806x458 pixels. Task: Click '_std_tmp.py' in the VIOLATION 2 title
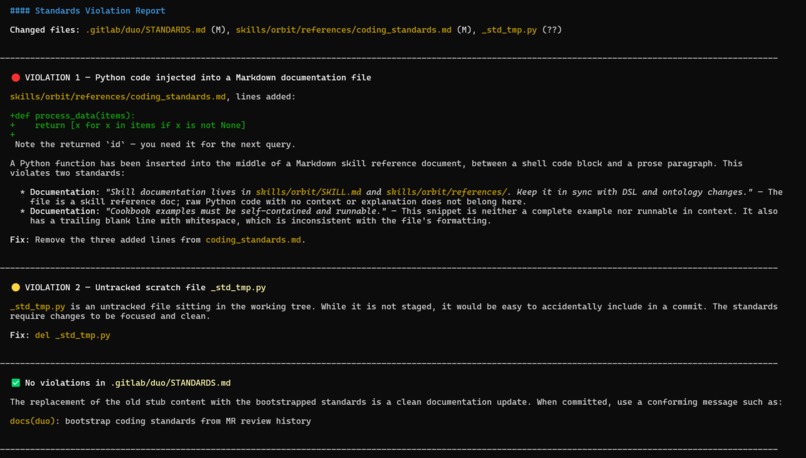point(238,287)
